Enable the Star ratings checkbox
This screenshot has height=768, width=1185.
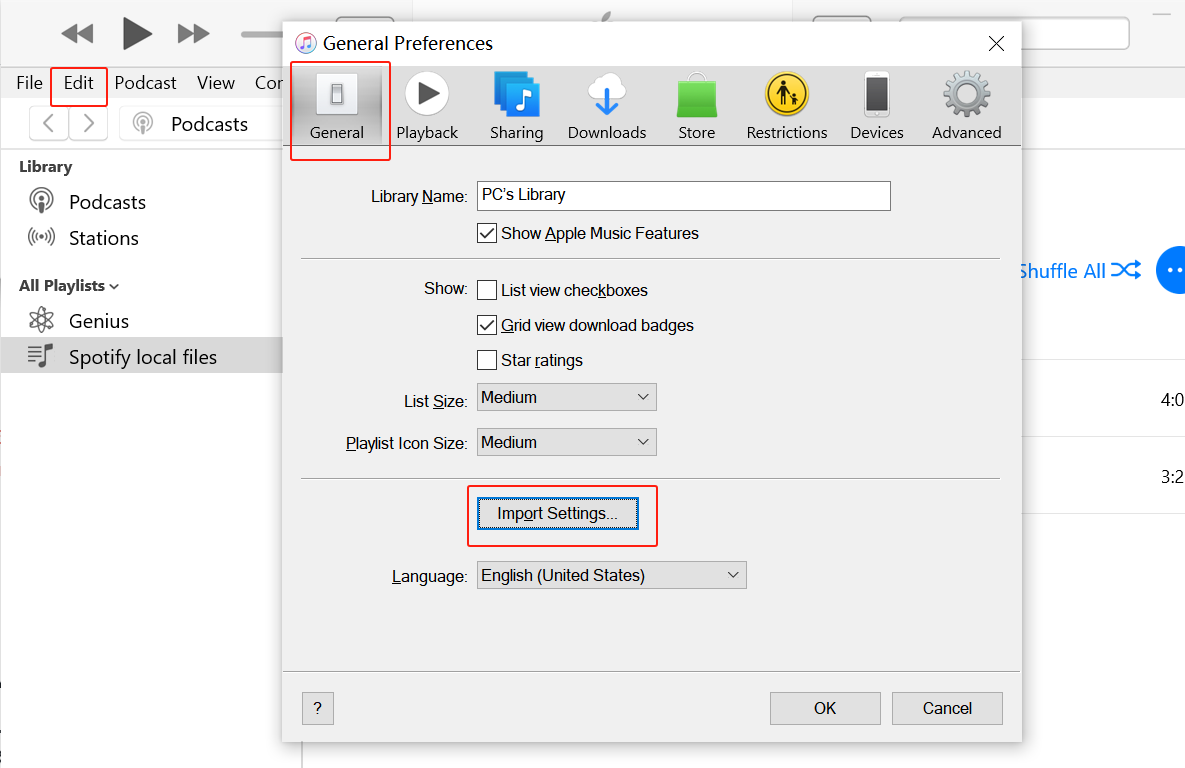pyautogui.click(x=487, y=360)
